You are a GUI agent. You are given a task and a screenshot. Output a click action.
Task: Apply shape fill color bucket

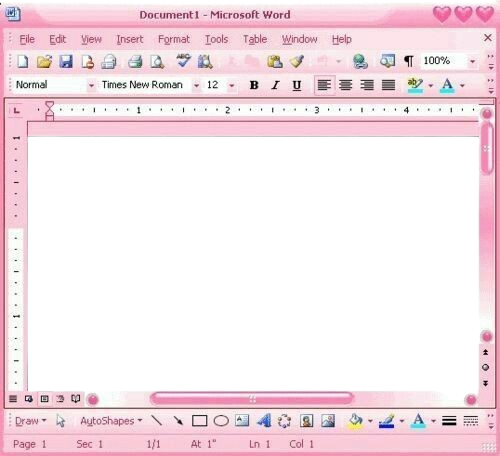[356, 421]
